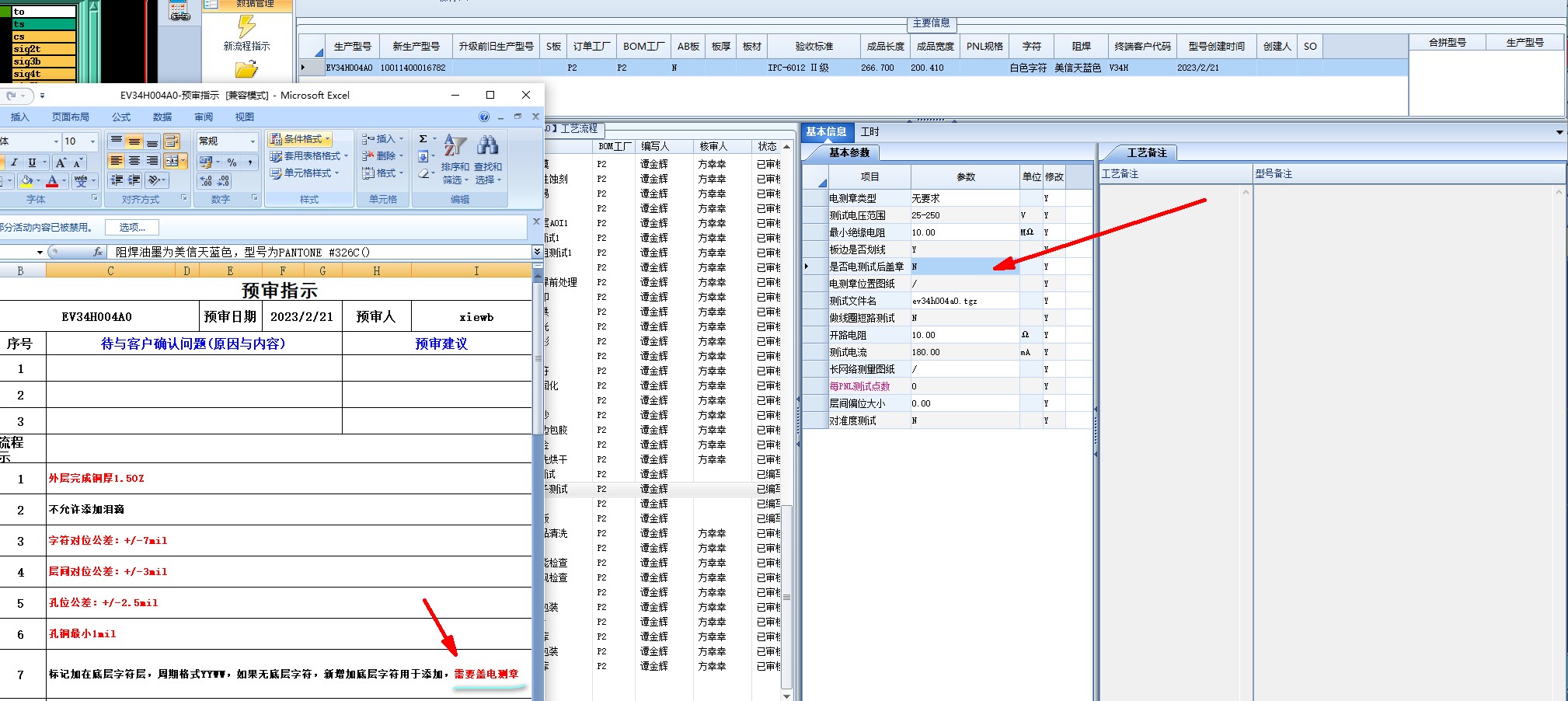Open the 数据 ribbon tab

pos(162,117)
